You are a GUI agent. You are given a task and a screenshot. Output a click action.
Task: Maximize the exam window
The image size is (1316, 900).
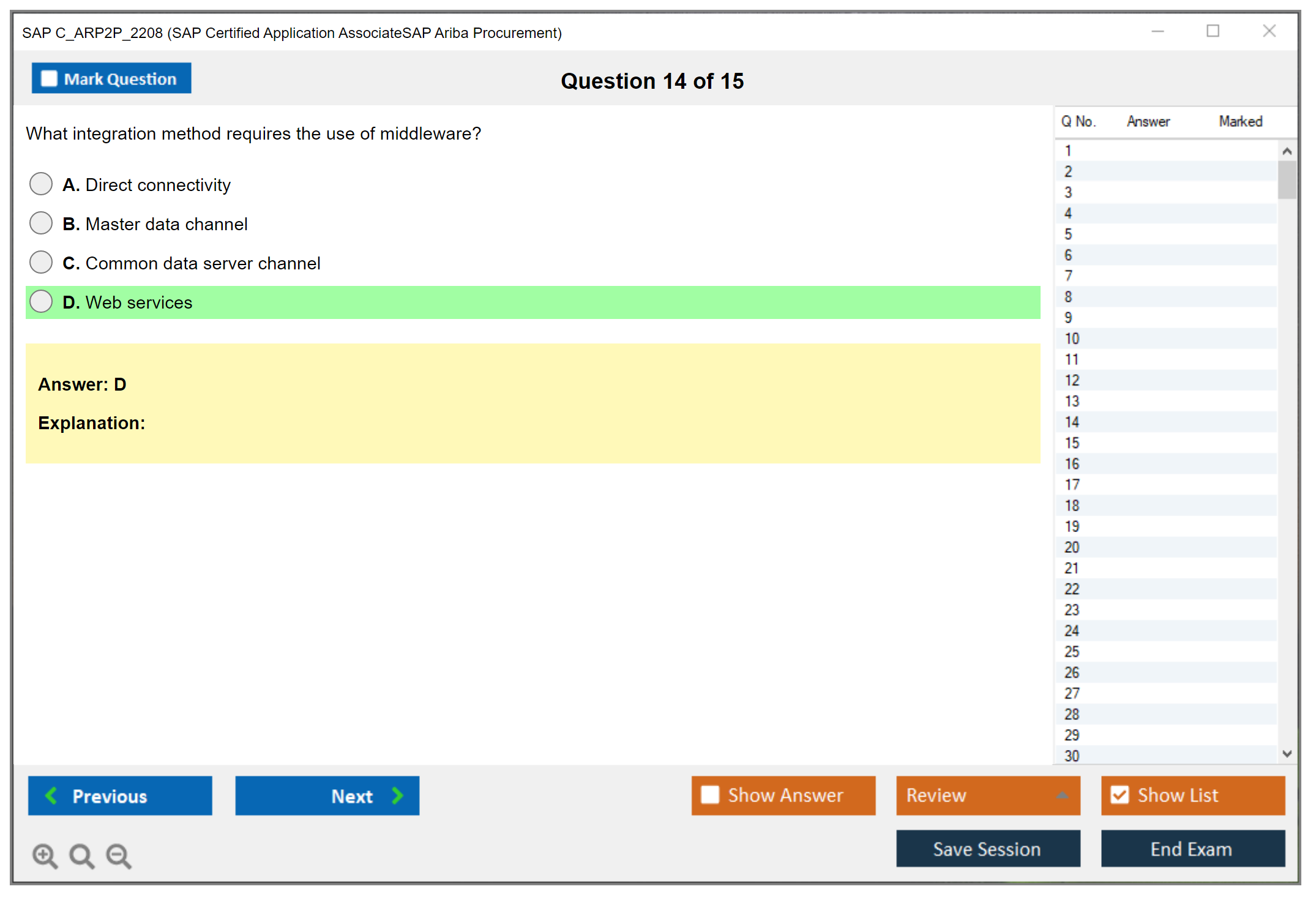(x=1213, y=31)
